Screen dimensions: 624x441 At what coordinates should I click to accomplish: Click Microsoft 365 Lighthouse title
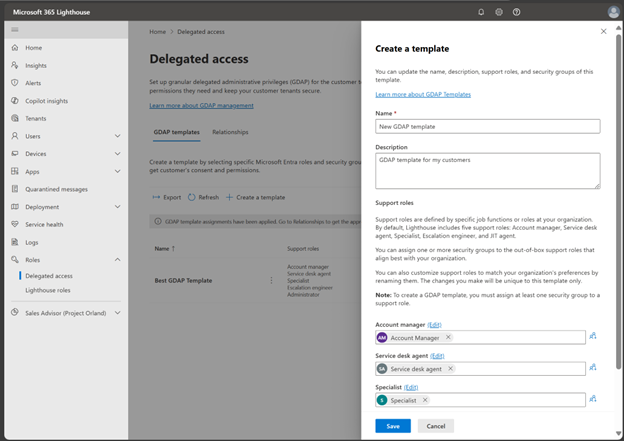pos(51,12)
